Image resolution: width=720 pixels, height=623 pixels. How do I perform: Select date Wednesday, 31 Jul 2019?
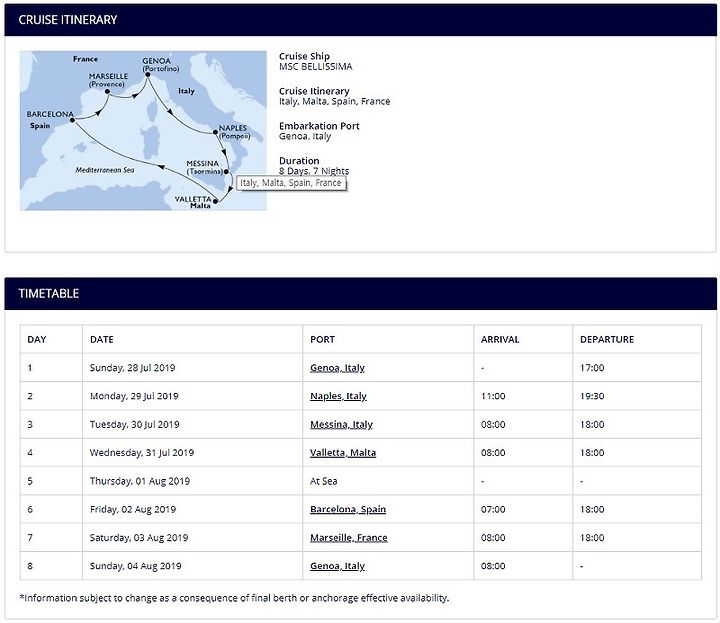142,453
